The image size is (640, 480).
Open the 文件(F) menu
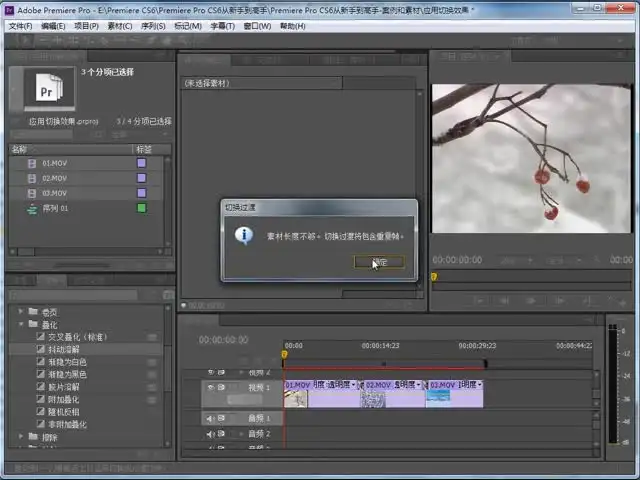click(20, 26)
